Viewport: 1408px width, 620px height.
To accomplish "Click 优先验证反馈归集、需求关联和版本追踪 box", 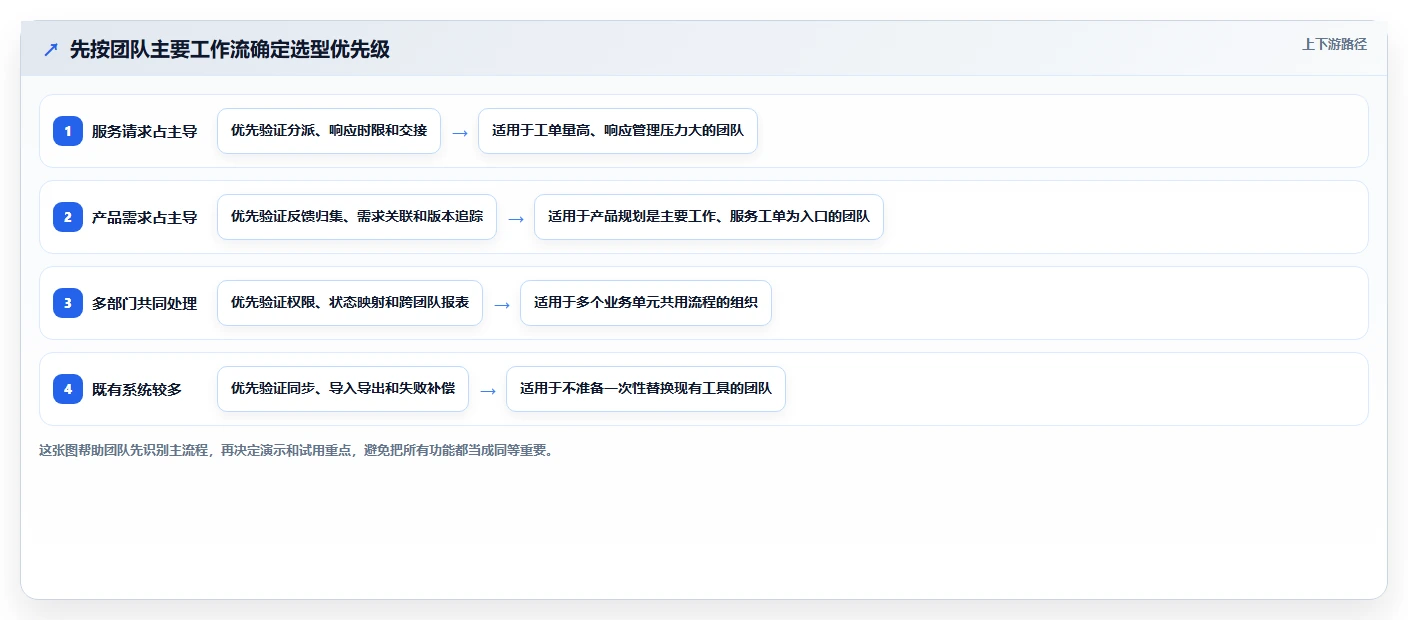I will [357, 217].
